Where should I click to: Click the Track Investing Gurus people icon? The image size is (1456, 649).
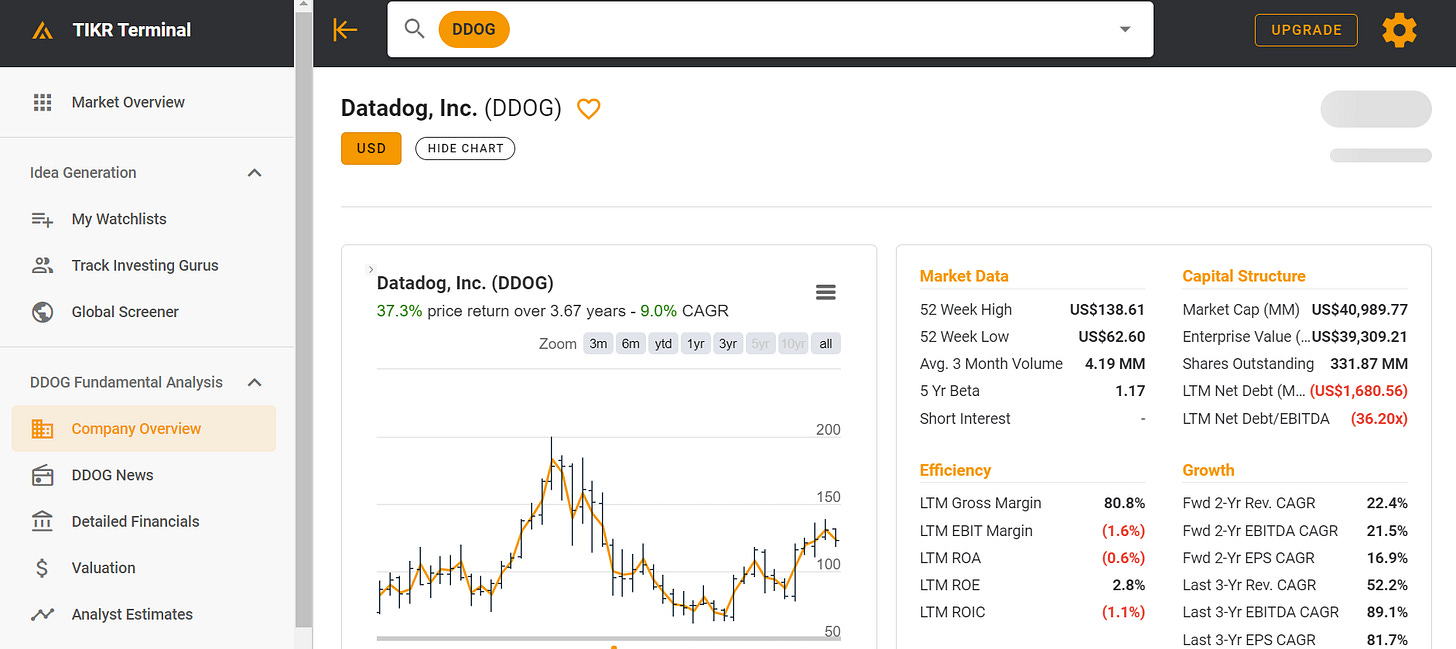(42, 265)
